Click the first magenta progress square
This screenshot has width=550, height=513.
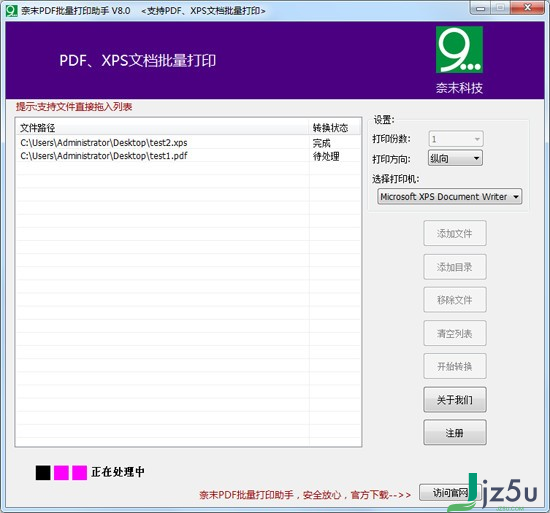click(61, 472)
